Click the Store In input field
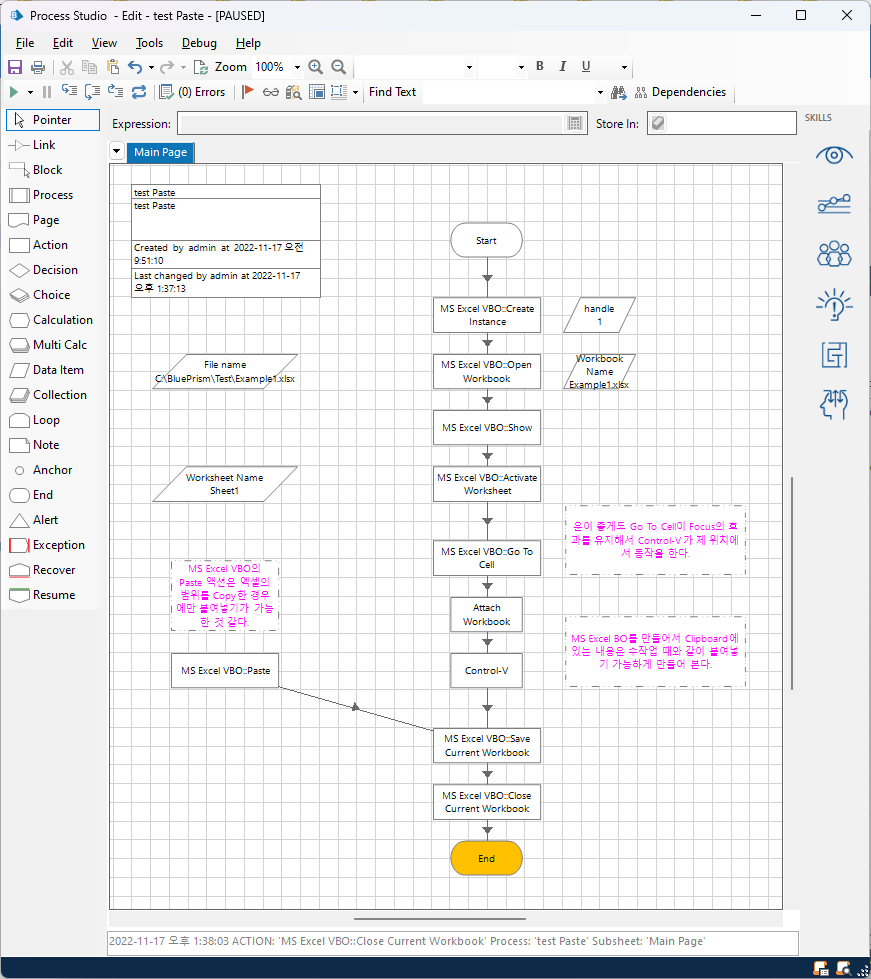This screenshot has height=979, width=871. point(732,123)
